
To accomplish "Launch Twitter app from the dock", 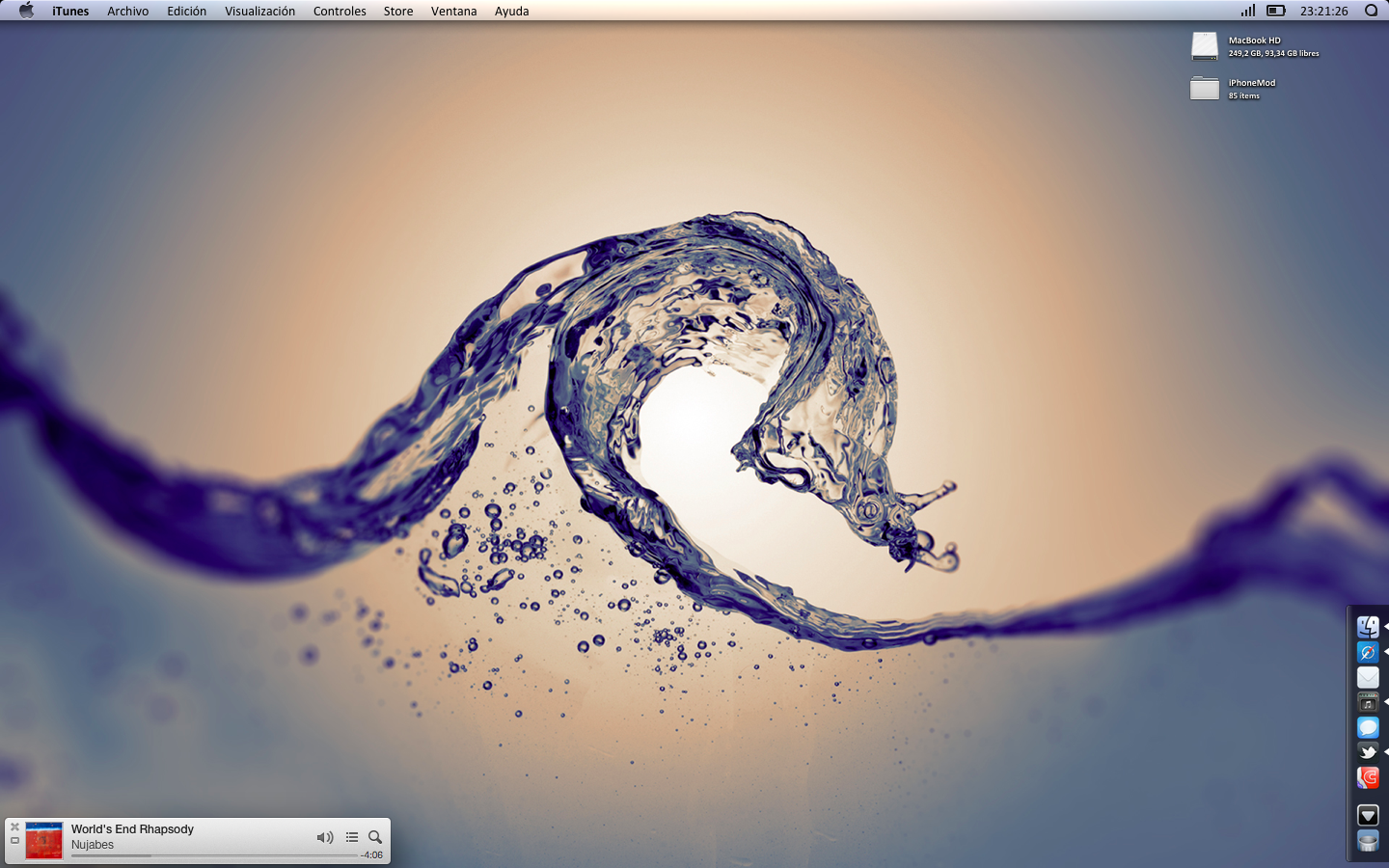I will pos(1368,752).
